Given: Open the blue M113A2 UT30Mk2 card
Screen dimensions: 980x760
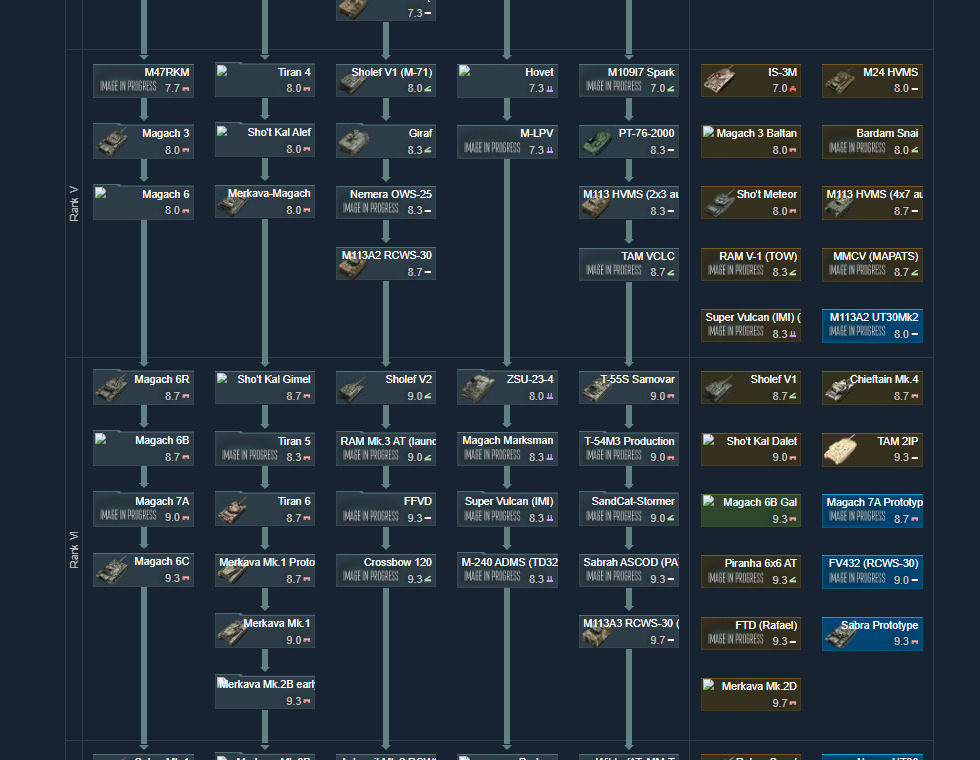Looking at the screenshot, I should [872, 326].
